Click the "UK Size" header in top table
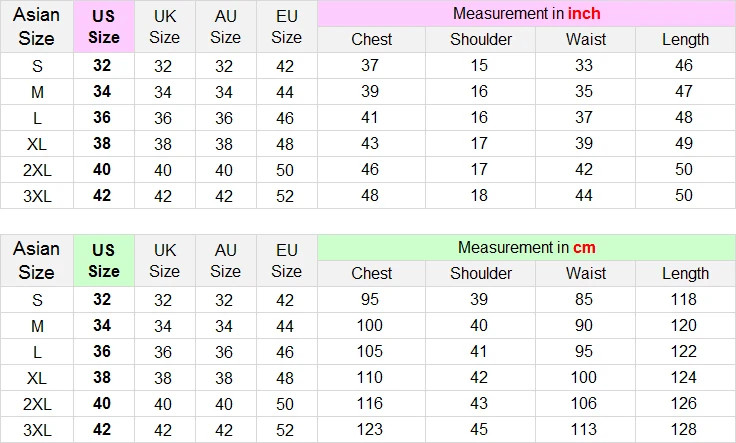The width and height of the screenshot is (736, 443). [164, 27]
